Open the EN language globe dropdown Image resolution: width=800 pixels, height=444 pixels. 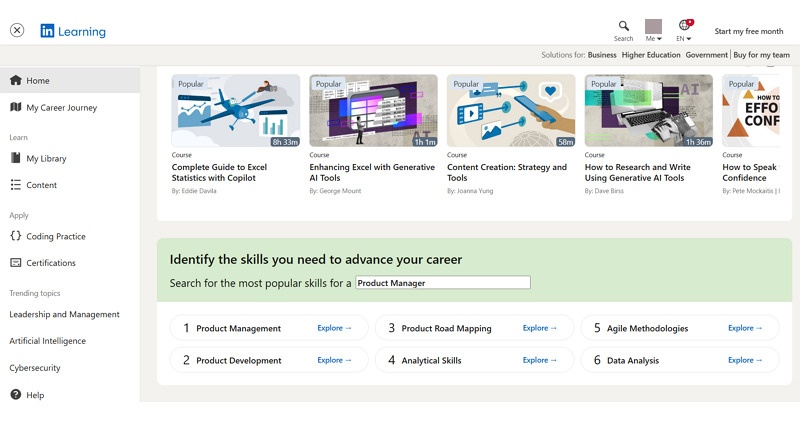[x=684, y=31]
